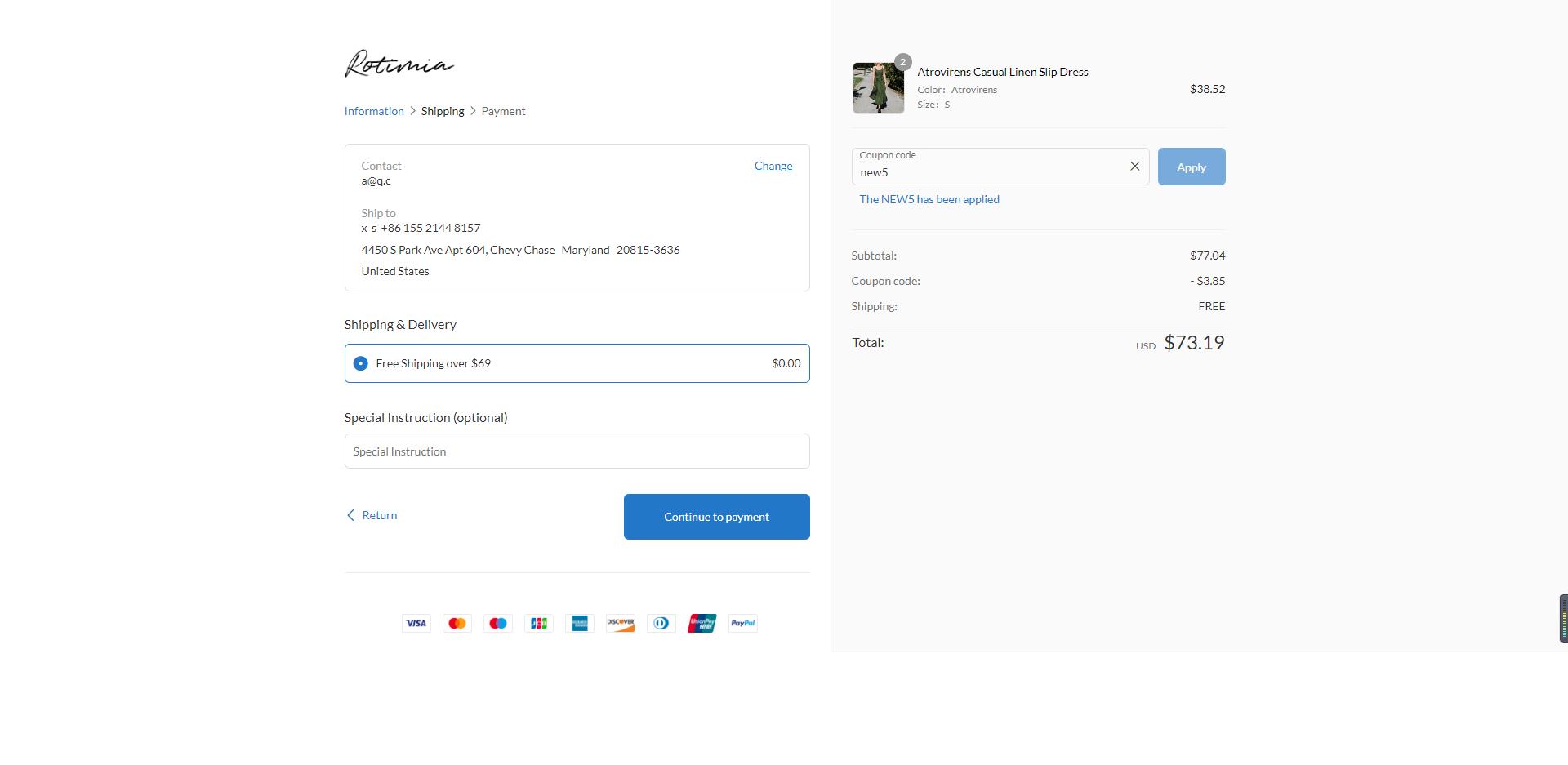This screenshot has width=1568, height=765.
Task: Click the contact email a@q.c
Action: pyautogui.click(x=376, y=181)
